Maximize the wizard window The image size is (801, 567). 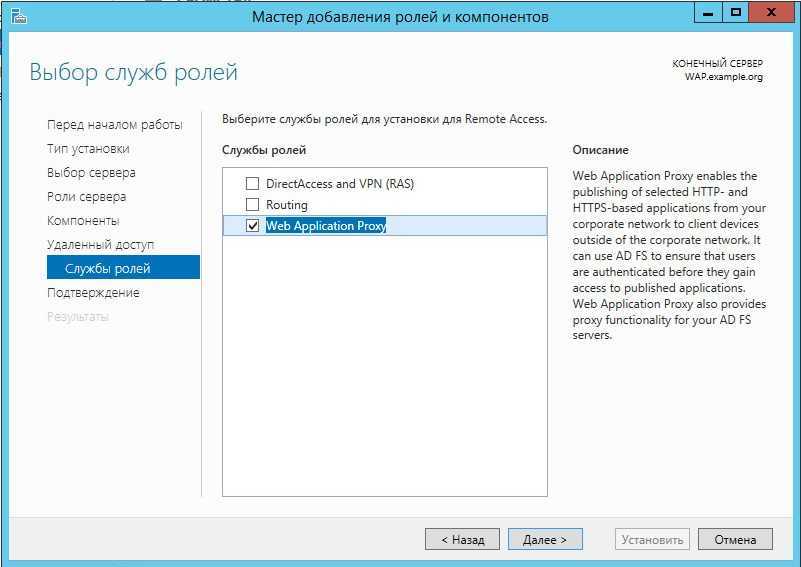(737, 13)
